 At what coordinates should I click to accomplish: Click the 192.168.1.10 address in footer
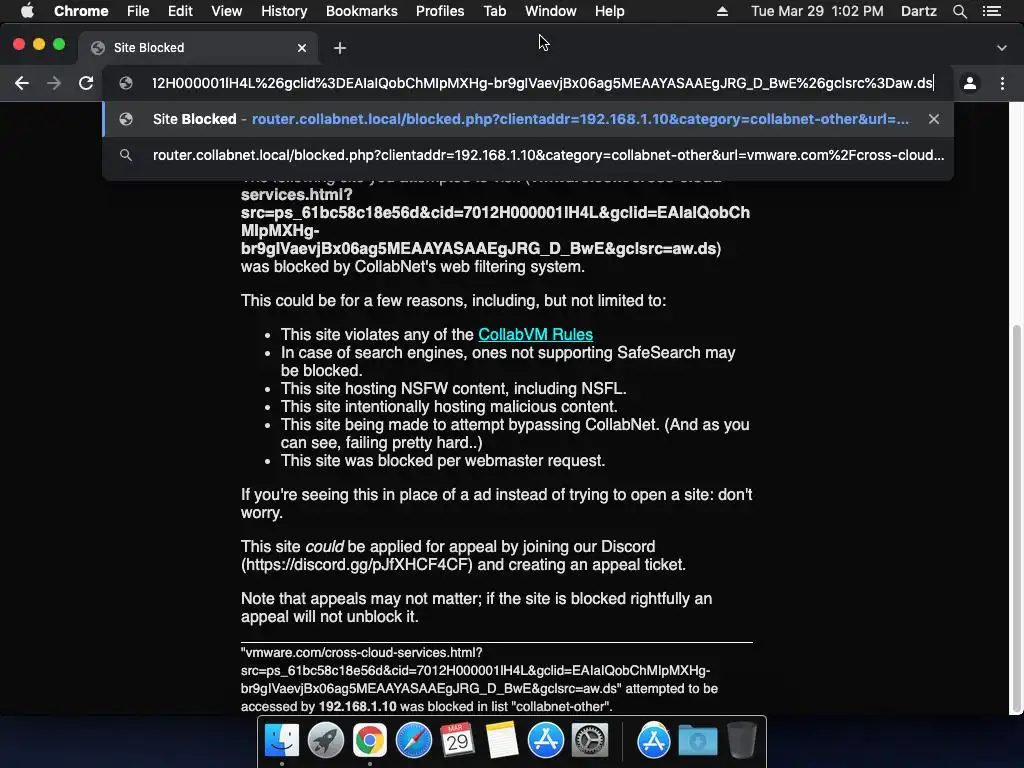point(357,707)
